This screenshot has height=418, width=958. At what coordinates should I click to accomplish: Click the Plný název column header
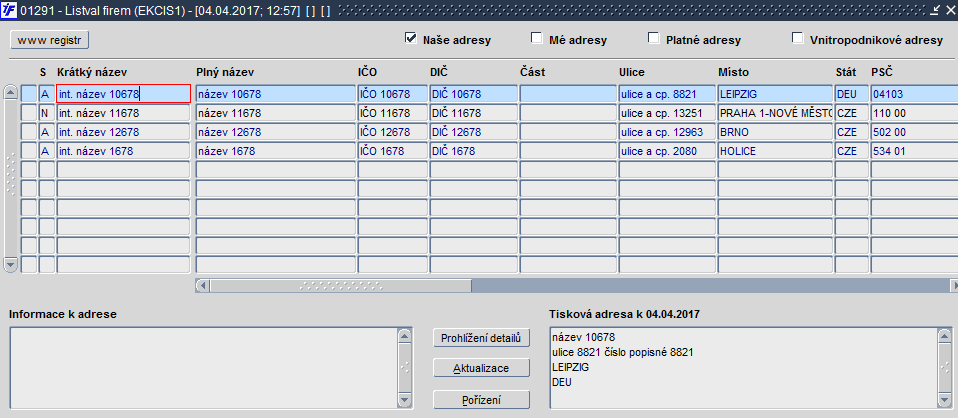point(225,72)
